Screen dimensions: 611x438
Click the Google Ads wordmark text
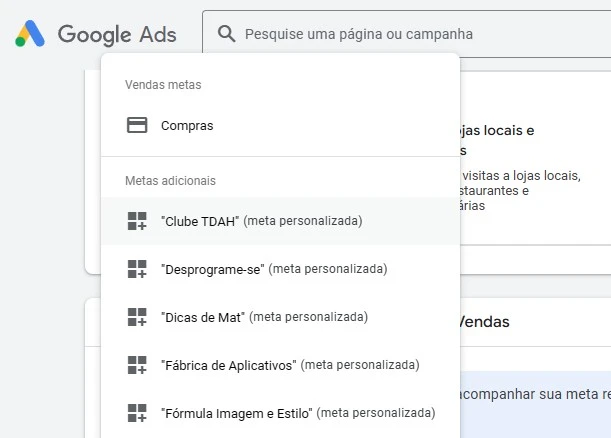117,35
